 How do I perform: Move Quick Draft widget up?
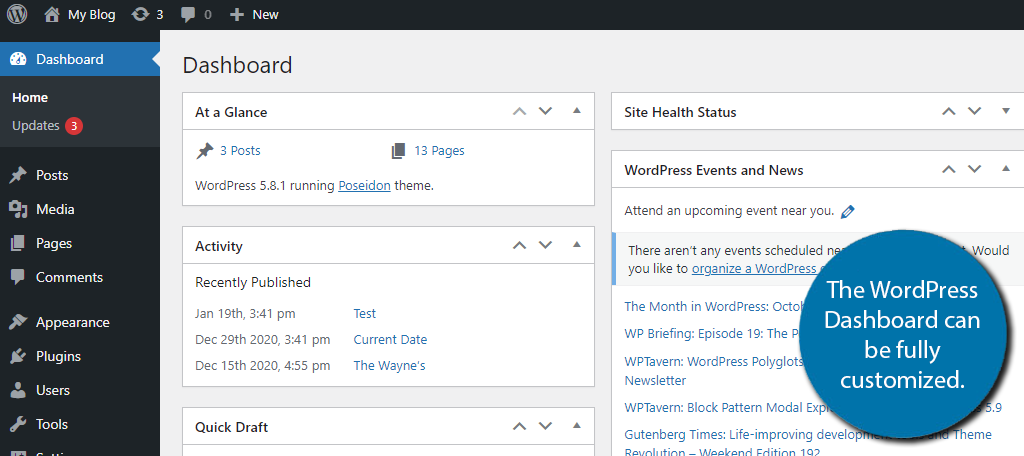(x=519, y=426)
